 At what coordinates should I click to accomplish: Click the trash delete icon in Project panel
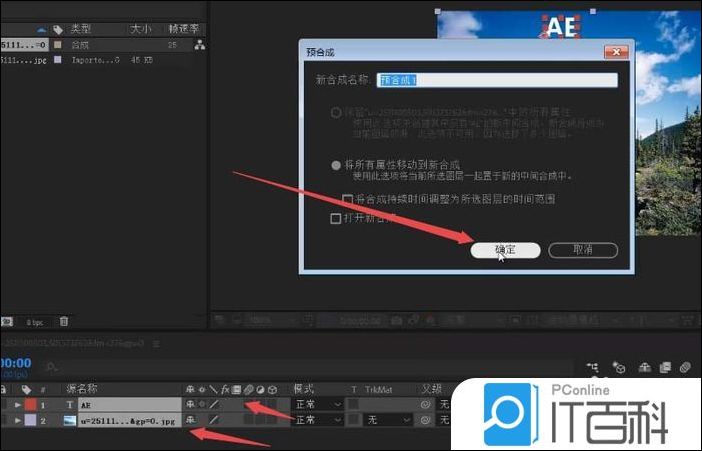(64, 321)
